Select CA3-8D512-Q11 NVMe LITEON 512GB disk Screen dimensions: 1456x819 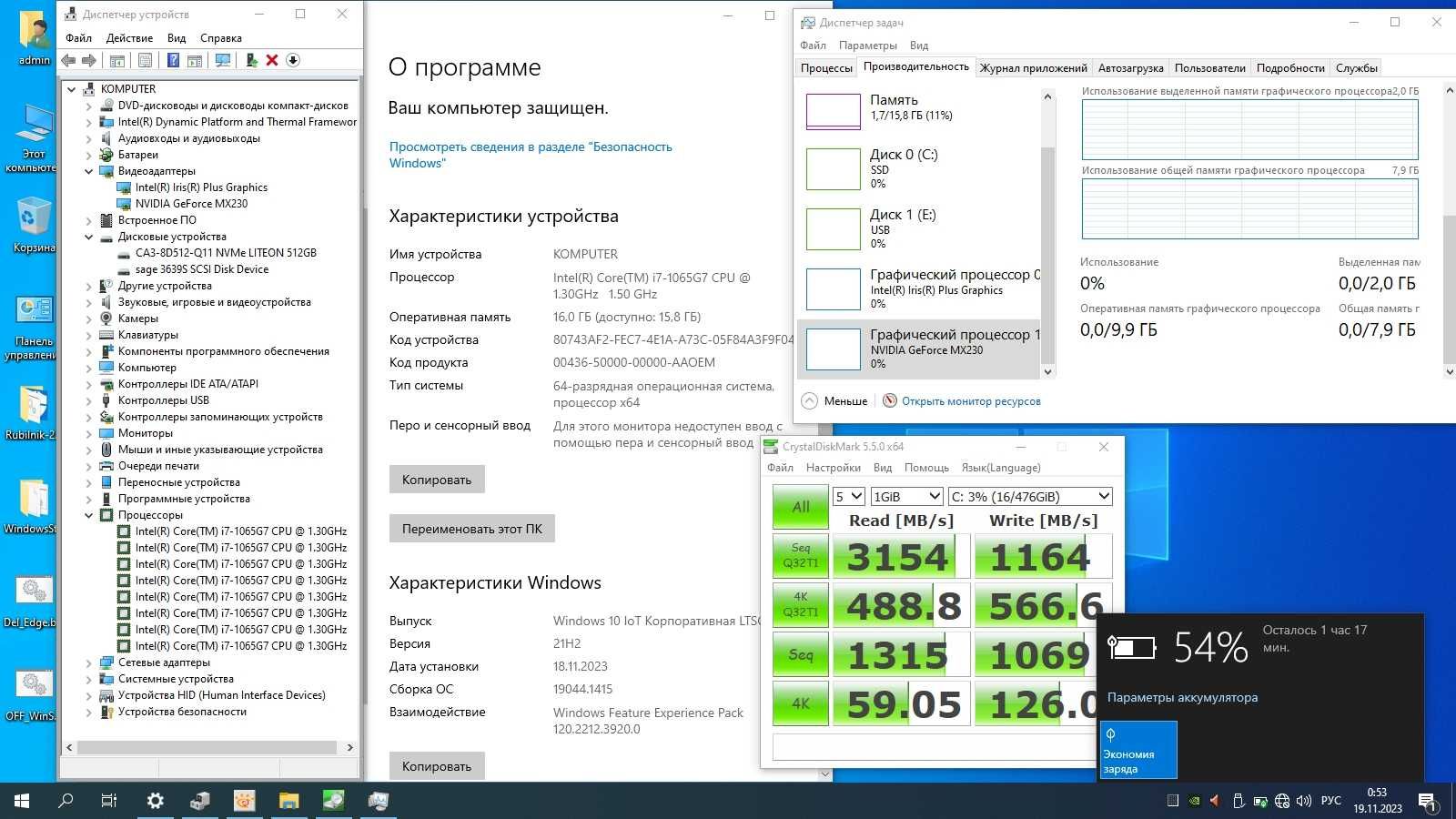[226, 253]
